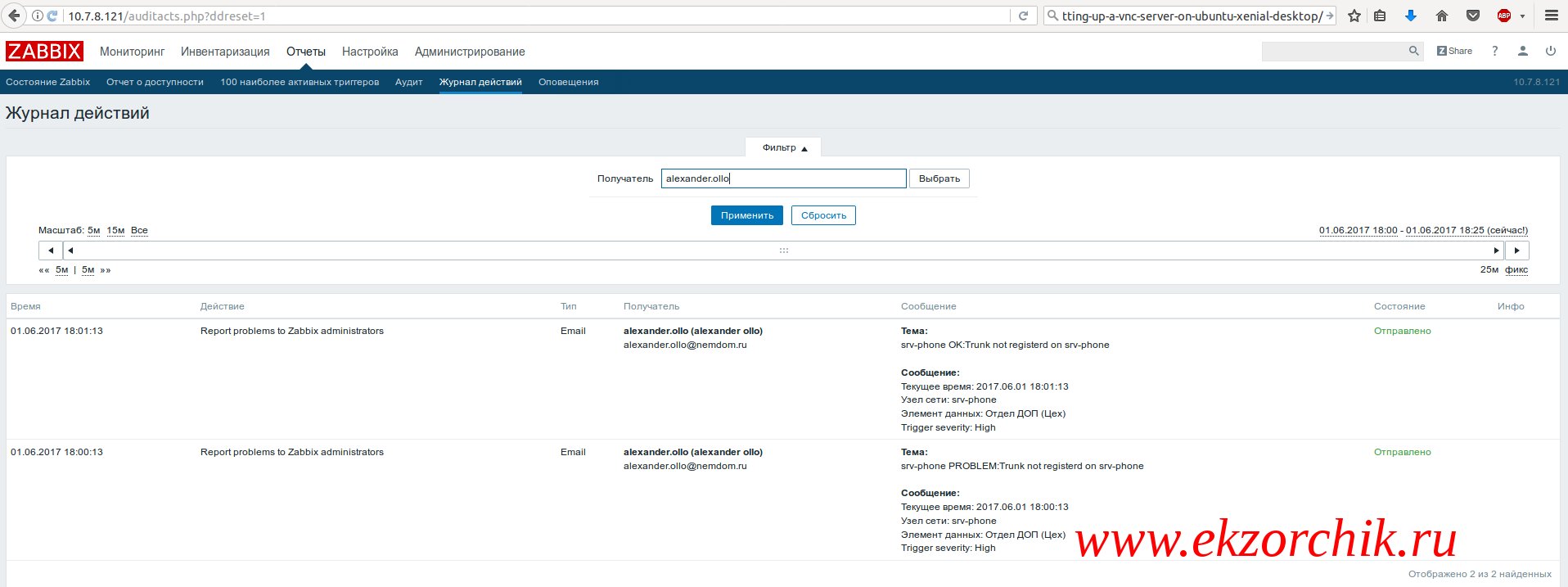Reload the page with the refresh icon
This screenshot has width=1568, height=587.
[1022, 16]
